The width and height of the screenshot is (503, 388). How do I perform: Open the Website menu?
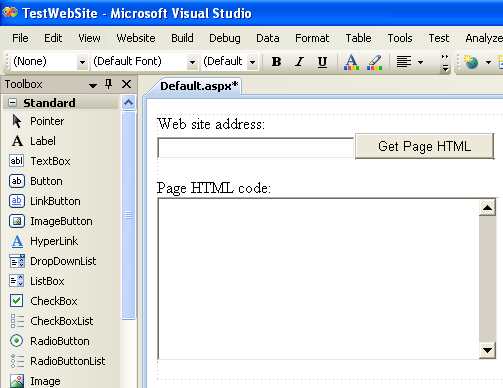(136, 38)
